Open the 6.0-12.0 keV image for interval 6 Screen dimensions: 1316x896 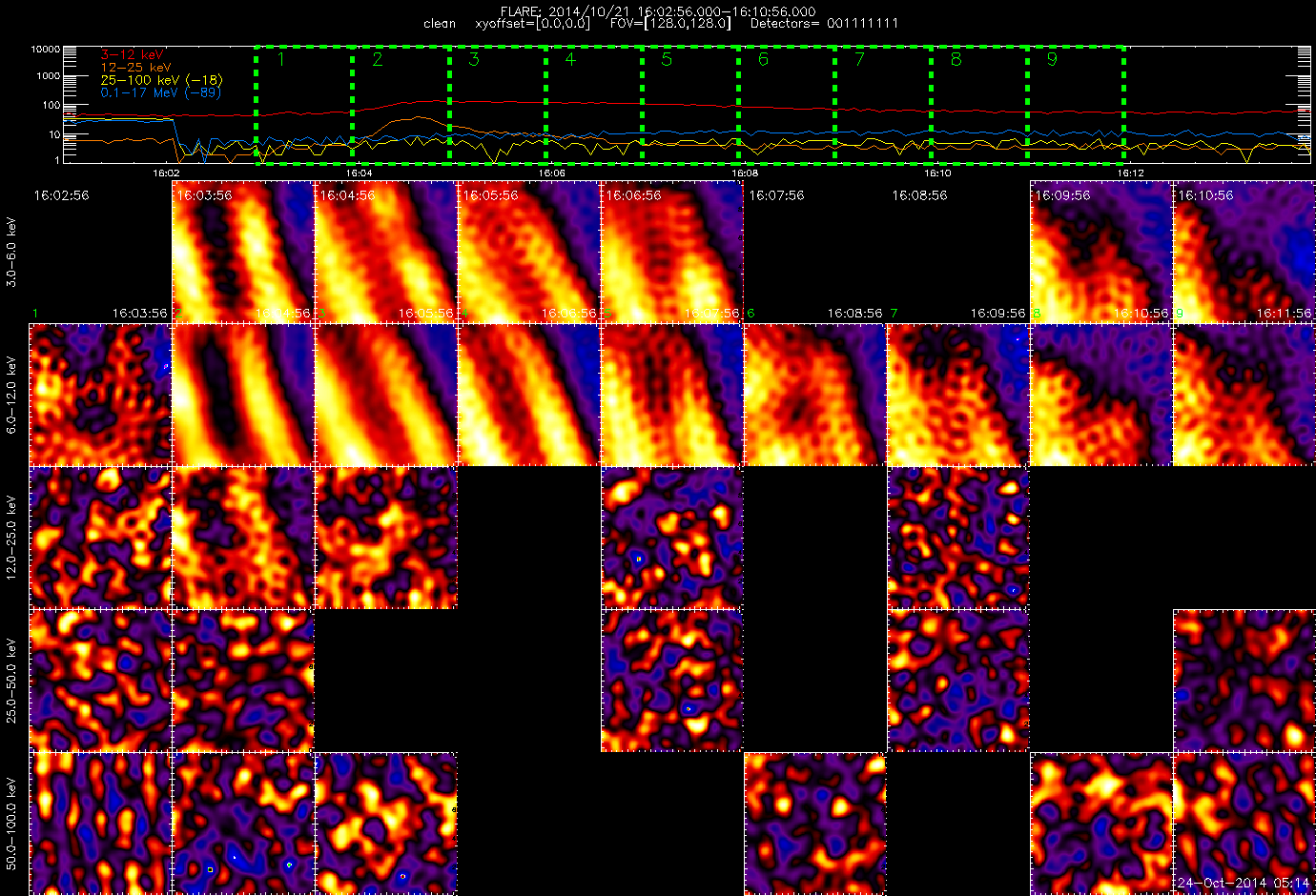815,395
